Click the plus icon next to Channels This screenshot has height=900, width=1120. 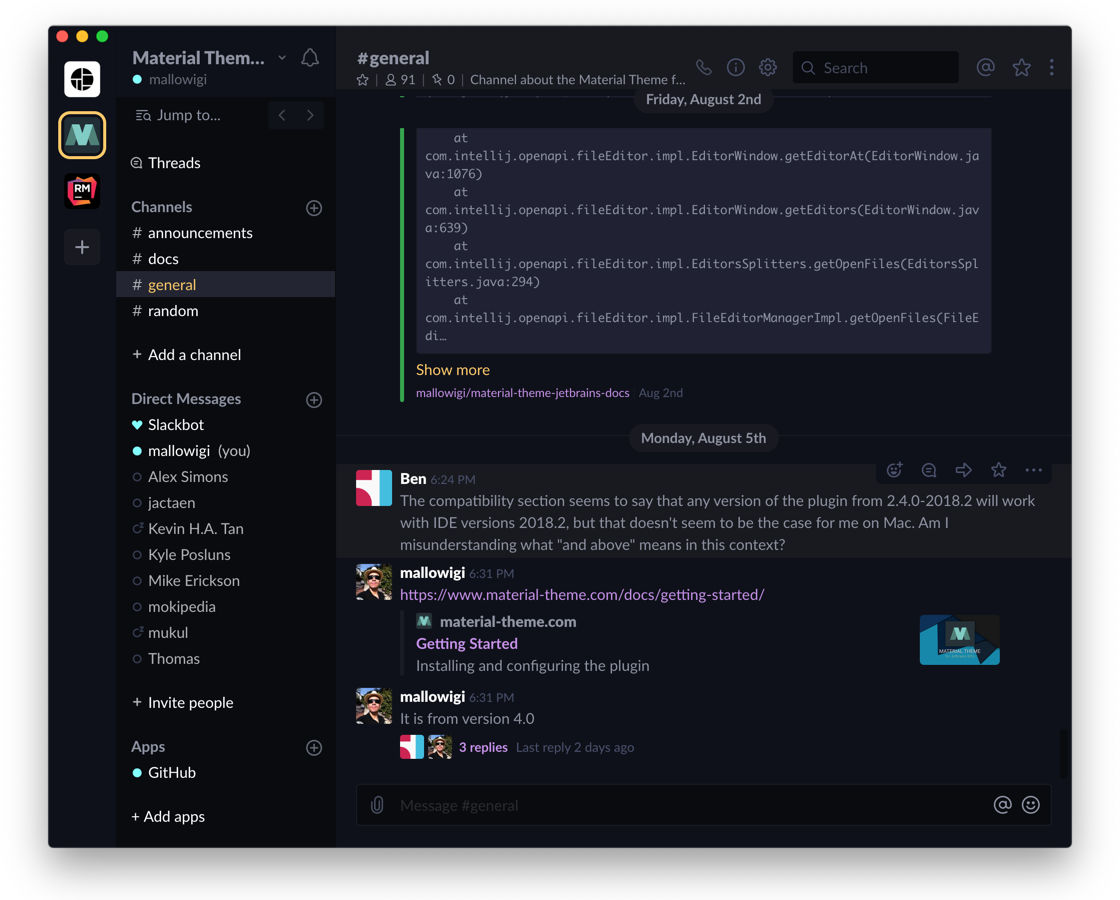(x=314, y=208)
